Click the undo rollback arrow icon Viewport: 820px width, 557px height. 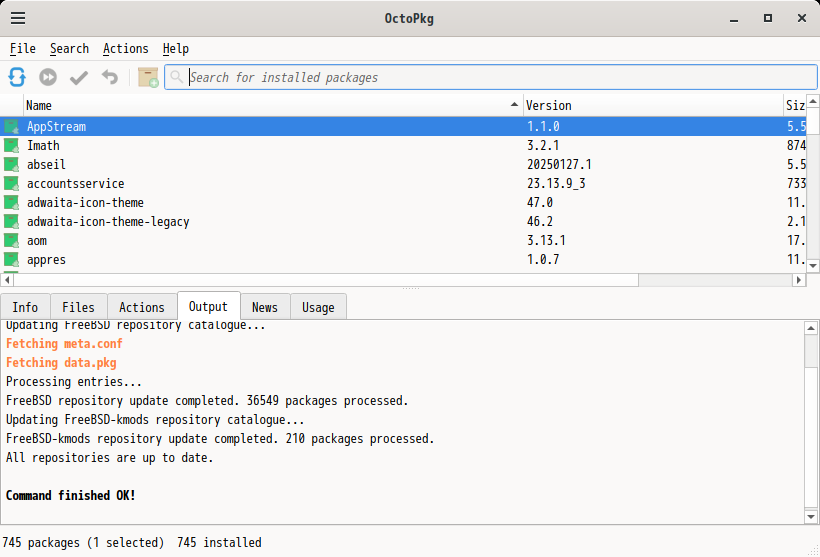pos(110,77)
